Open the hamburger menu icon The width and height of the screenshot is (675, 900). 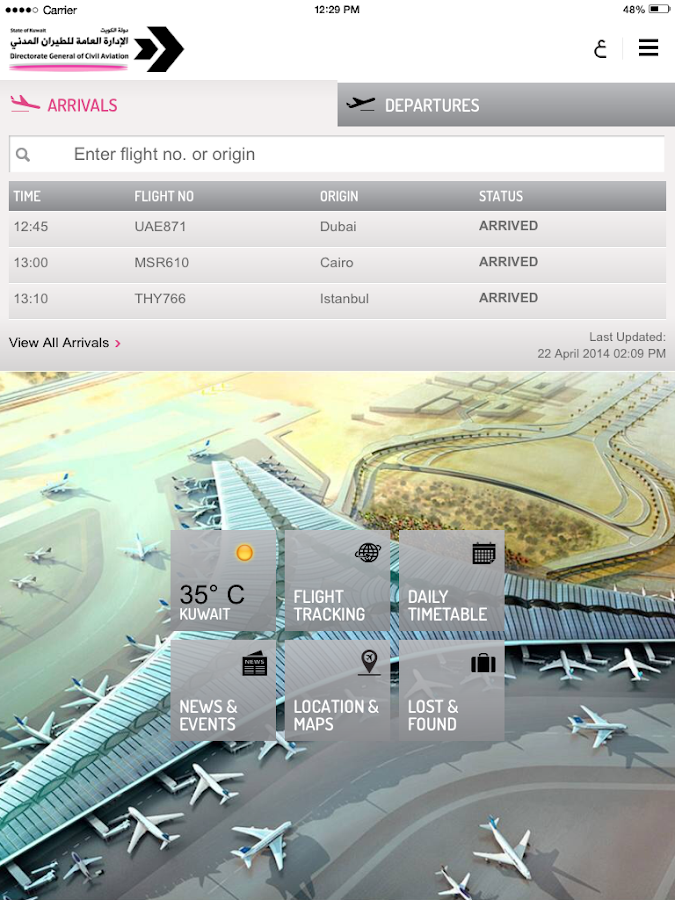(x=648, y=48)
